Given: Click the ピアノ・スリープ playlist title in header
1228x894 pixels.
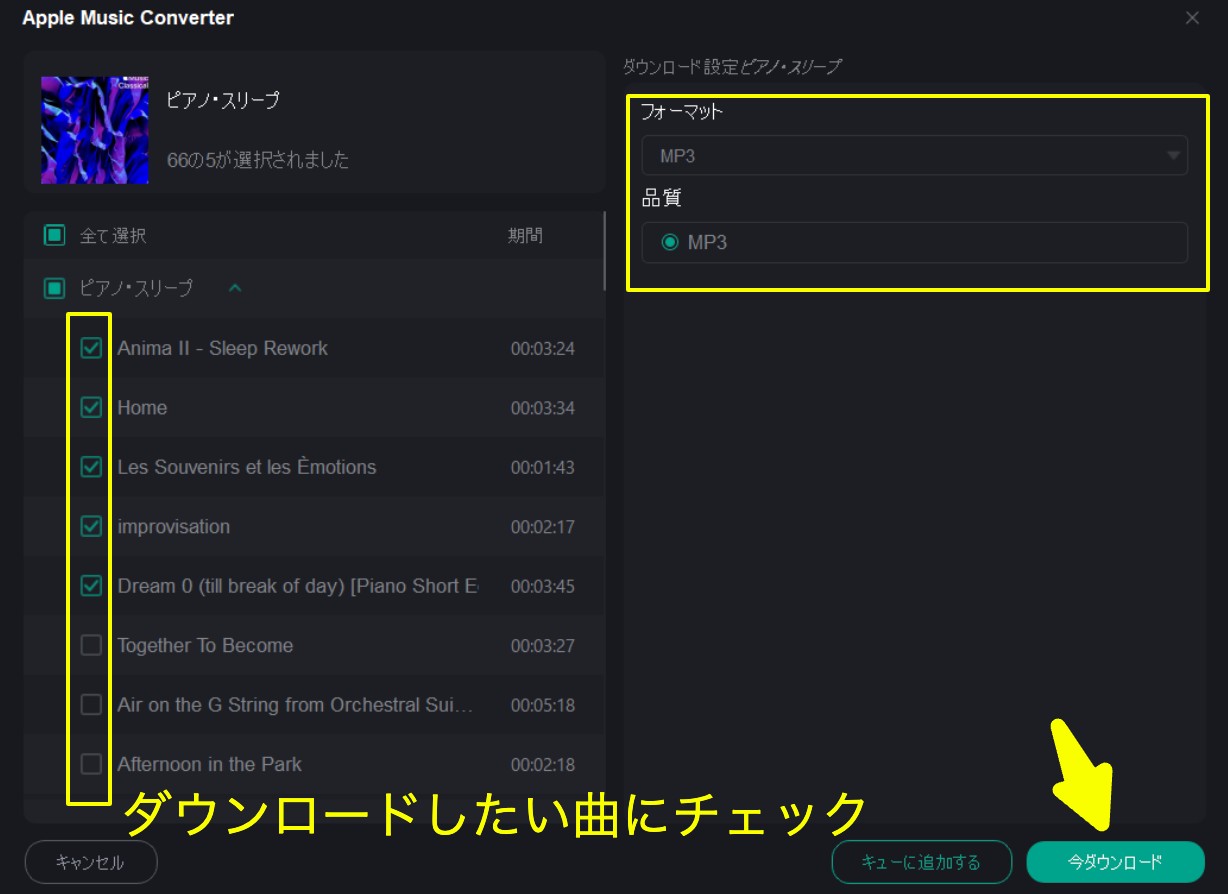Looking at the screenshot, I should [x=223, y=100].
